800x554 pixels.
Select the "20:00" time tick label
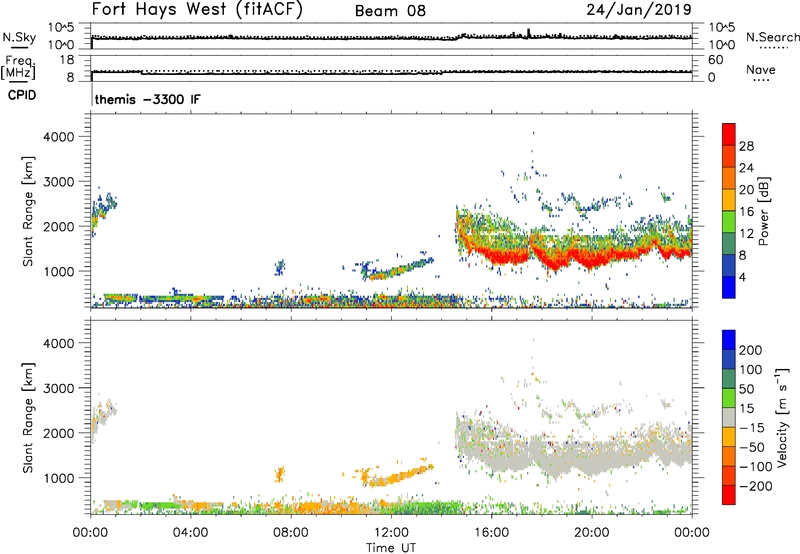591,533
